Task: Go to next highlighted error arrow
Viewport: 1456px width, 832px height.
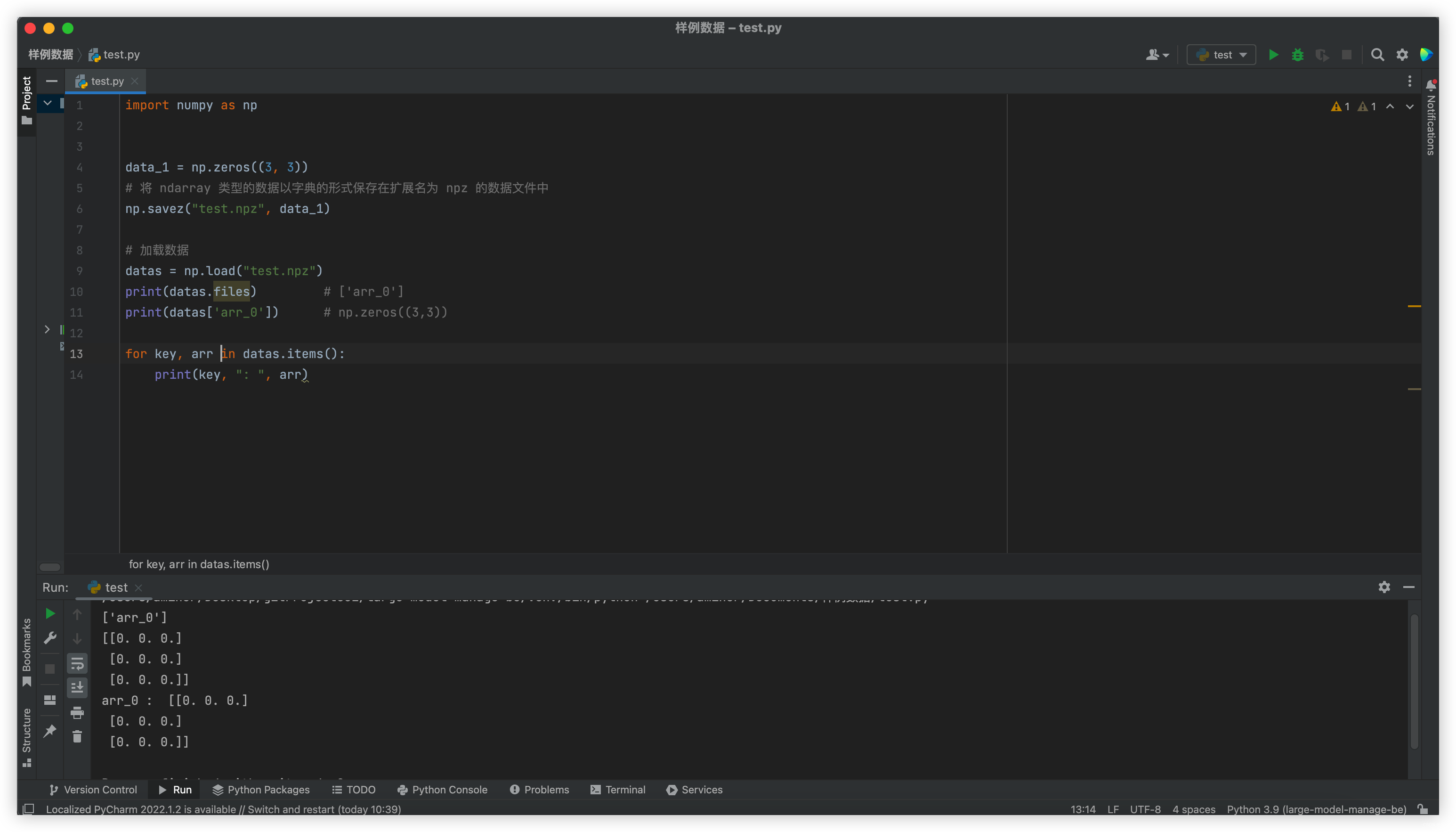Action: pos(1410,106)
